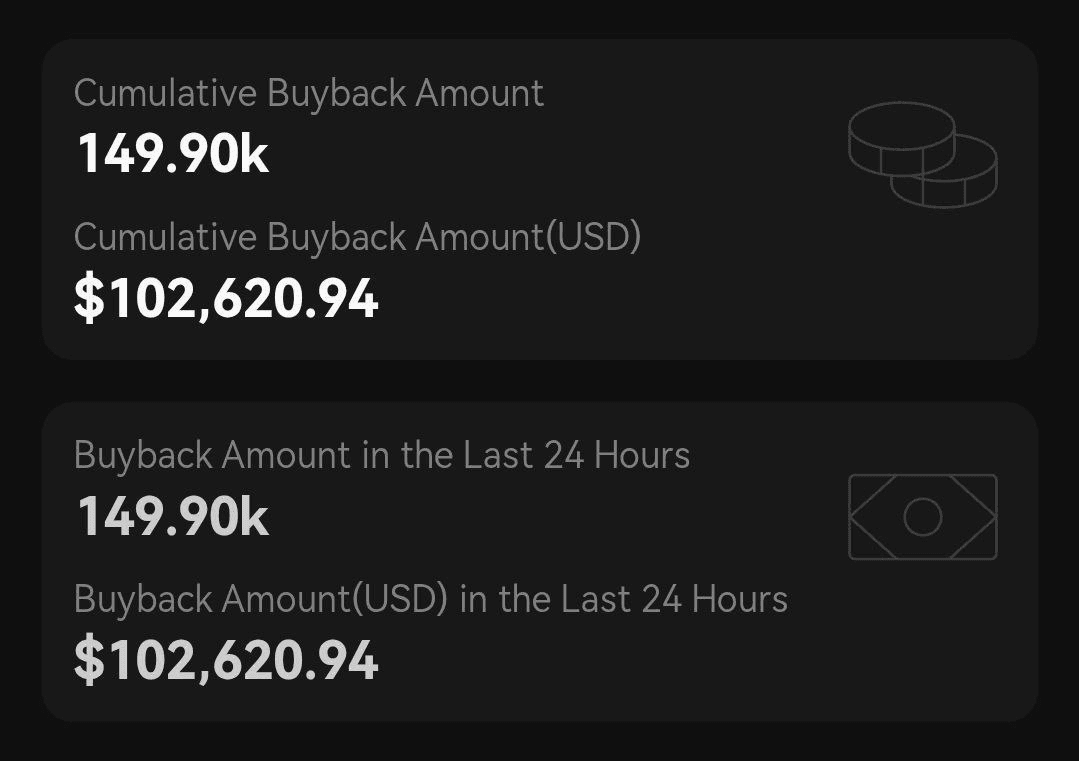This screenshot has height=761, width=1079.
Task: Click the cumulative 149.90k token value
Action: pos(173,155)
